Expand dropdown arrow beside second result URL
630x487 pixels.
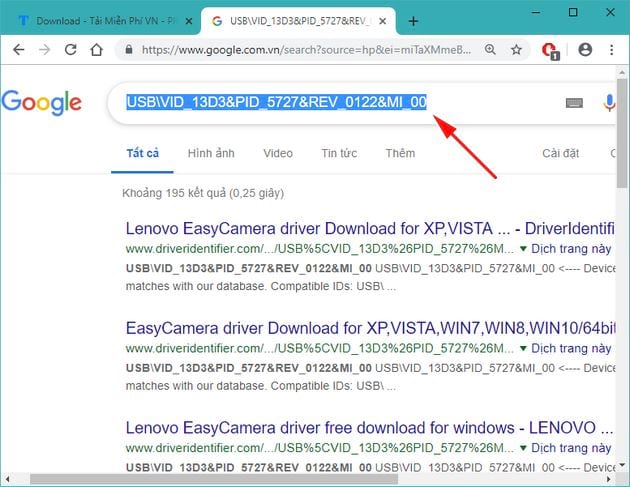(523, 348)
